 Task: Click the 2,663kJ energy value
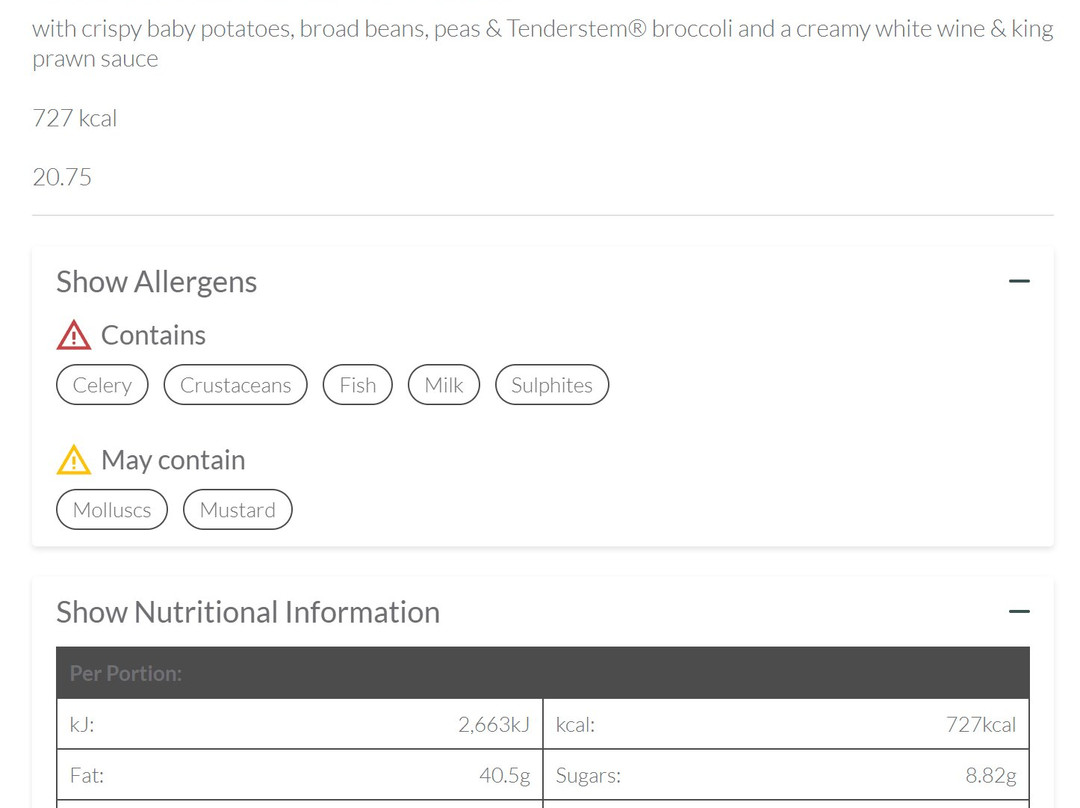pyautogui.click(x=493, y=725)
